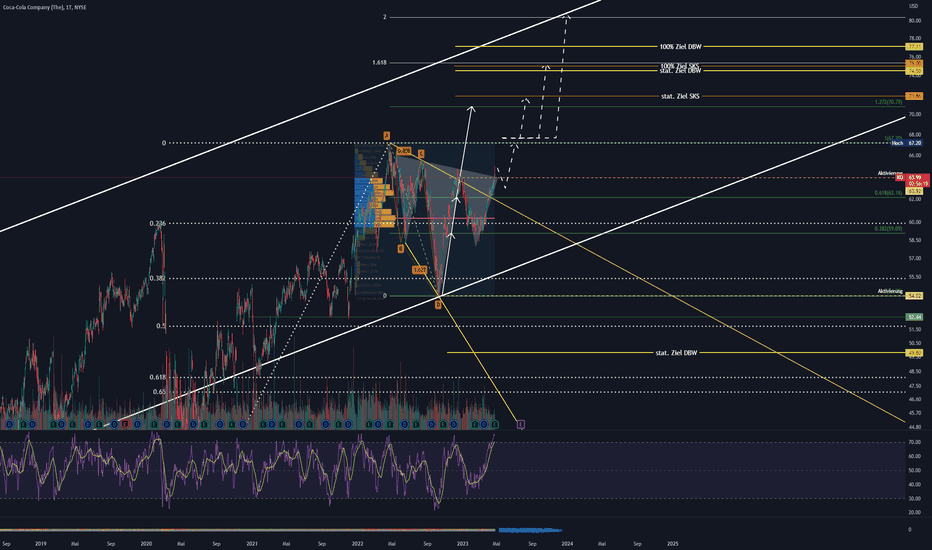
Task: Click the '0.618' retracement label at left
Action: (x=158, y=377)
